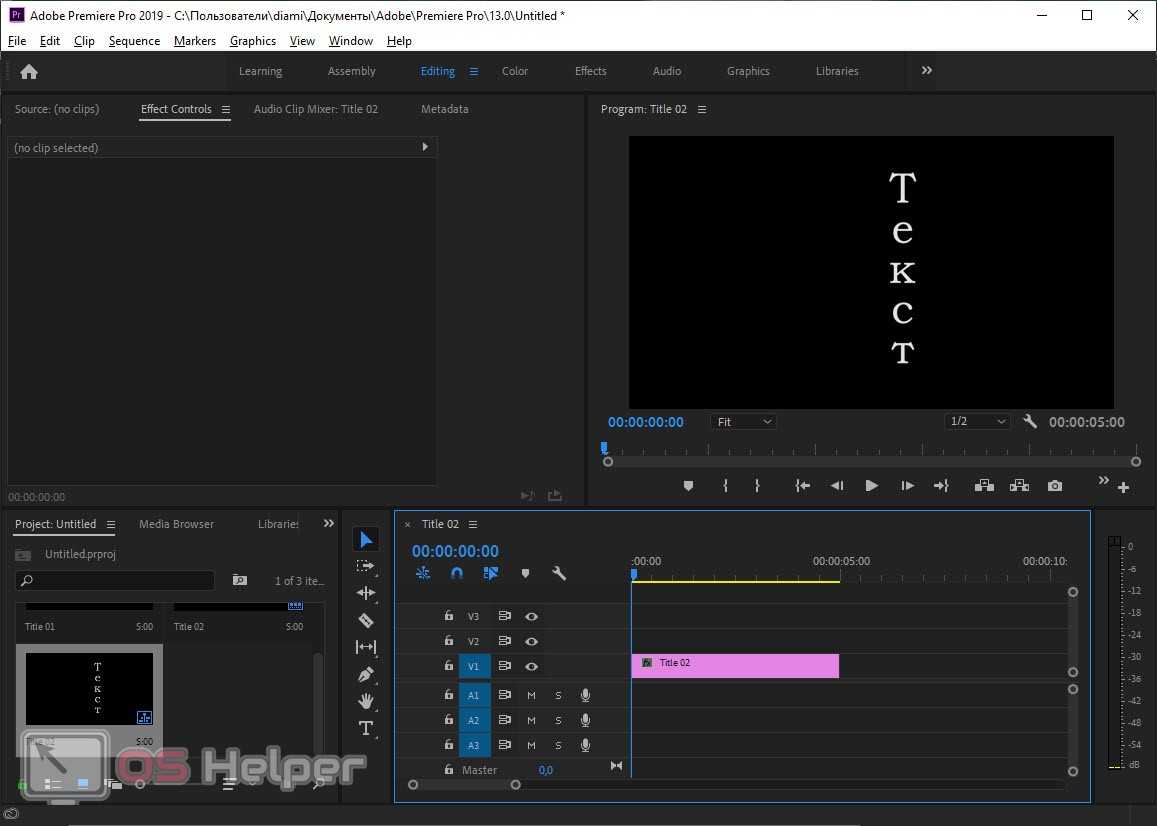Image resolution: width=1157 pixels, height=826 pixels.
Task: Select the Selection (arrow) tool
Action: pos(366,540)
